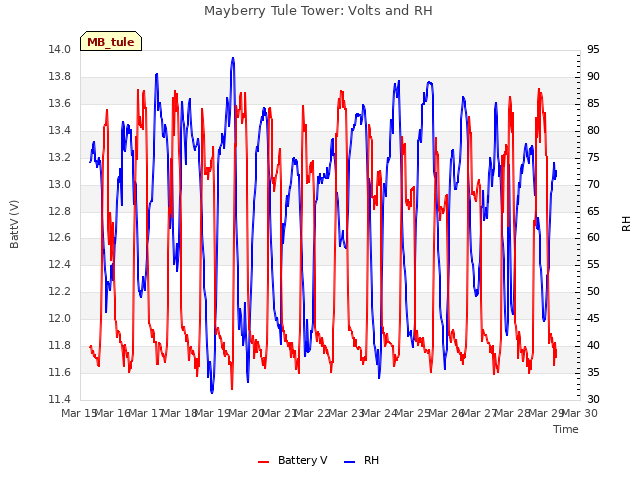Click the Mar 28 date tick label

click(x=513, y=413)
